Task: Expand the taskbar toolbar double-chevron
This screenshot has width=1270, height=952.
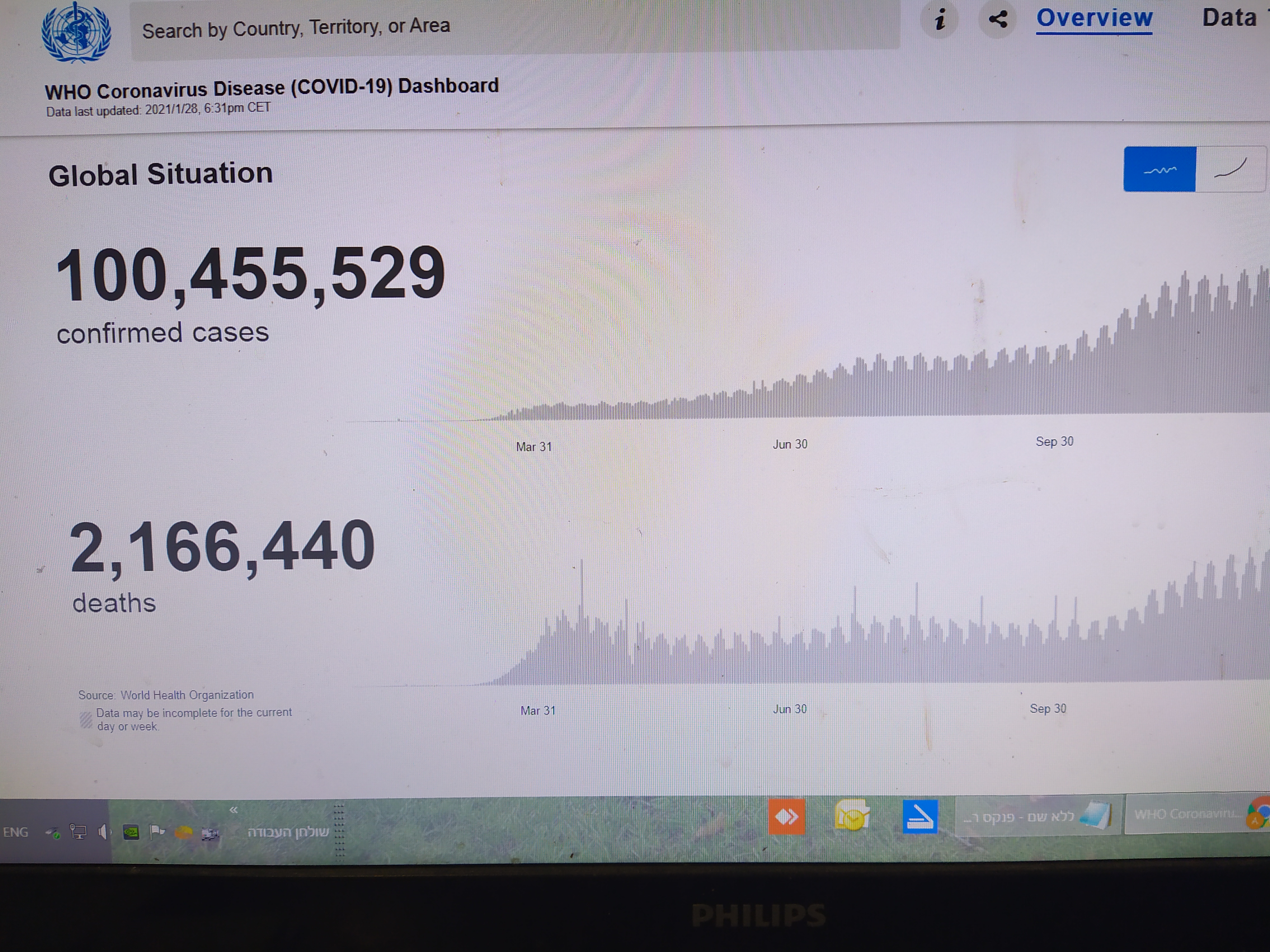Action: tap(233, 810)
